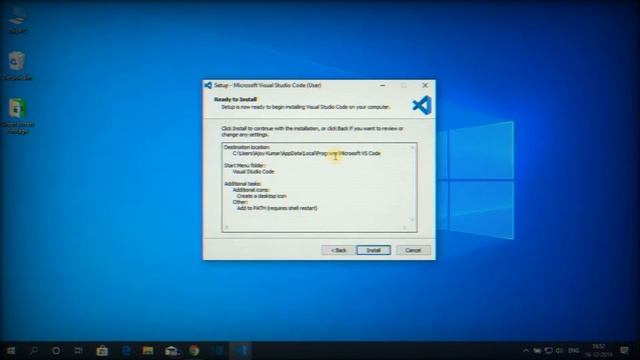Click the summary box vertical scrollbar down arrow

(x=412, y=220)
